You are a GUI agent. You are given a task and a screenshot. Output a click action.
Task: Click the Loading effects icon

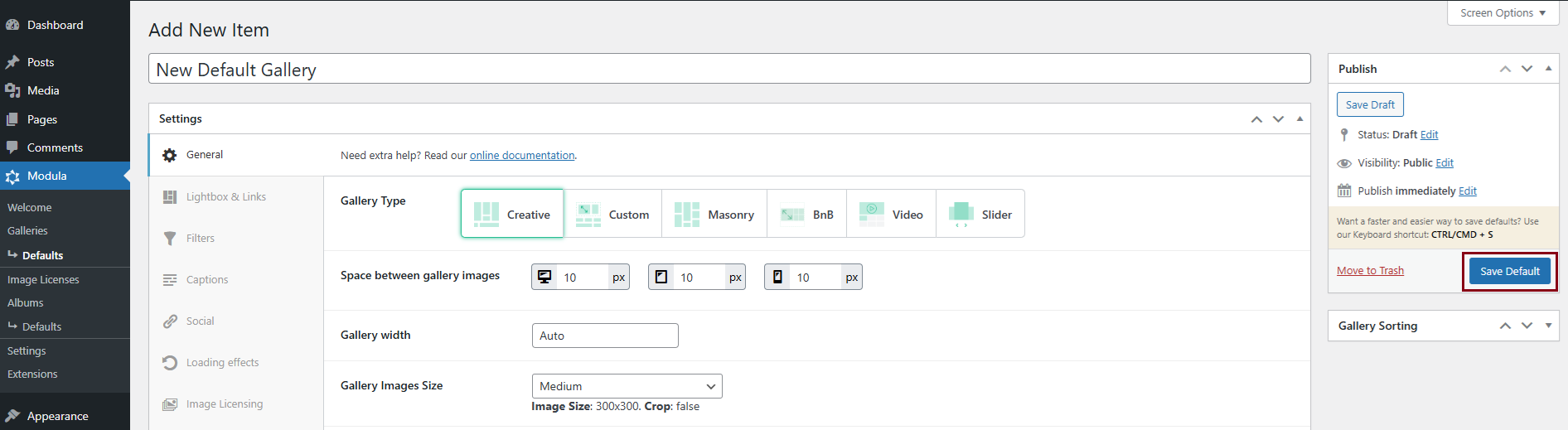(x=170, y=363)
